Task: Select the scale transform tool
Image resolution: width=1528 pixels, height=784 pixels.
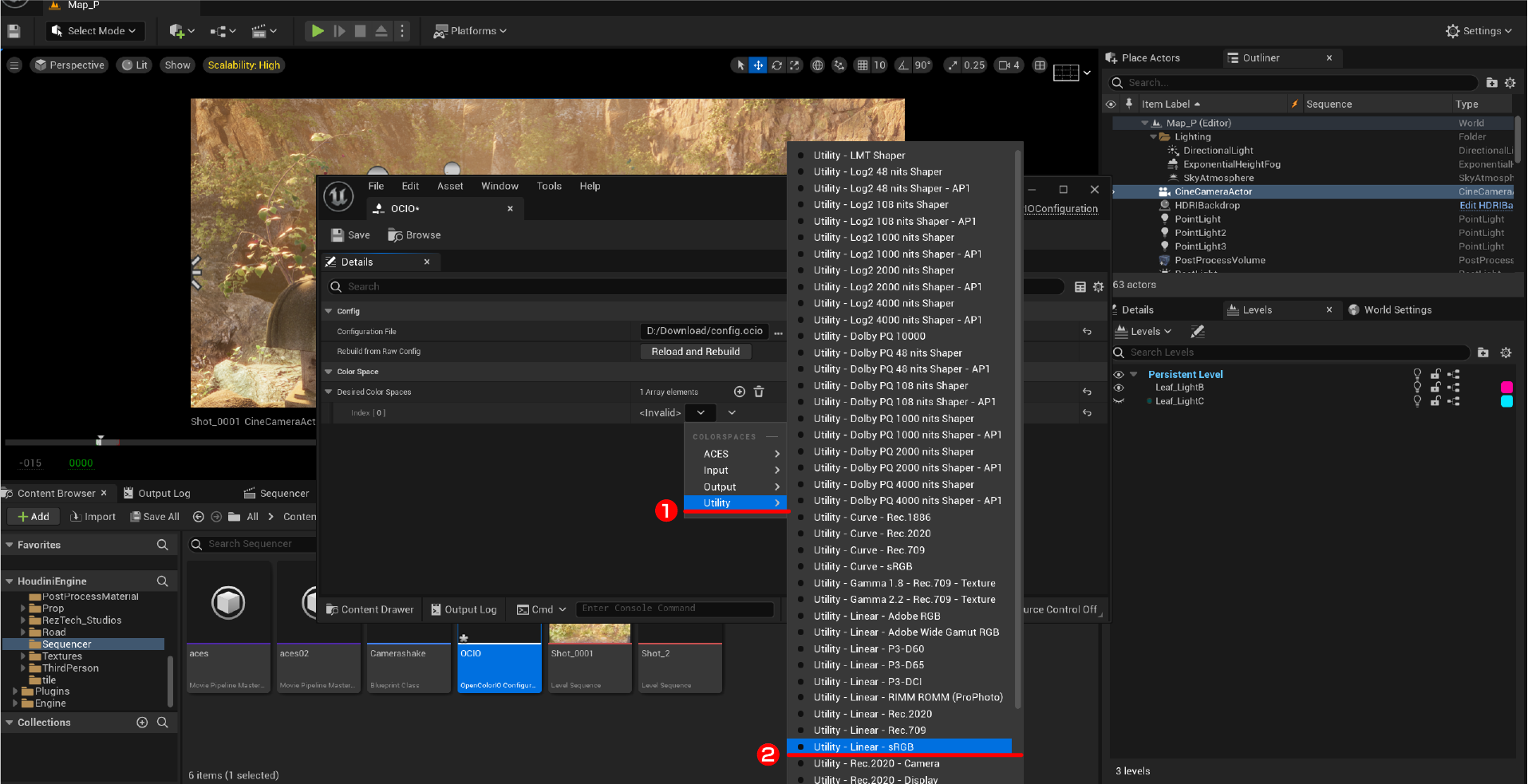Action: (795, 65)
